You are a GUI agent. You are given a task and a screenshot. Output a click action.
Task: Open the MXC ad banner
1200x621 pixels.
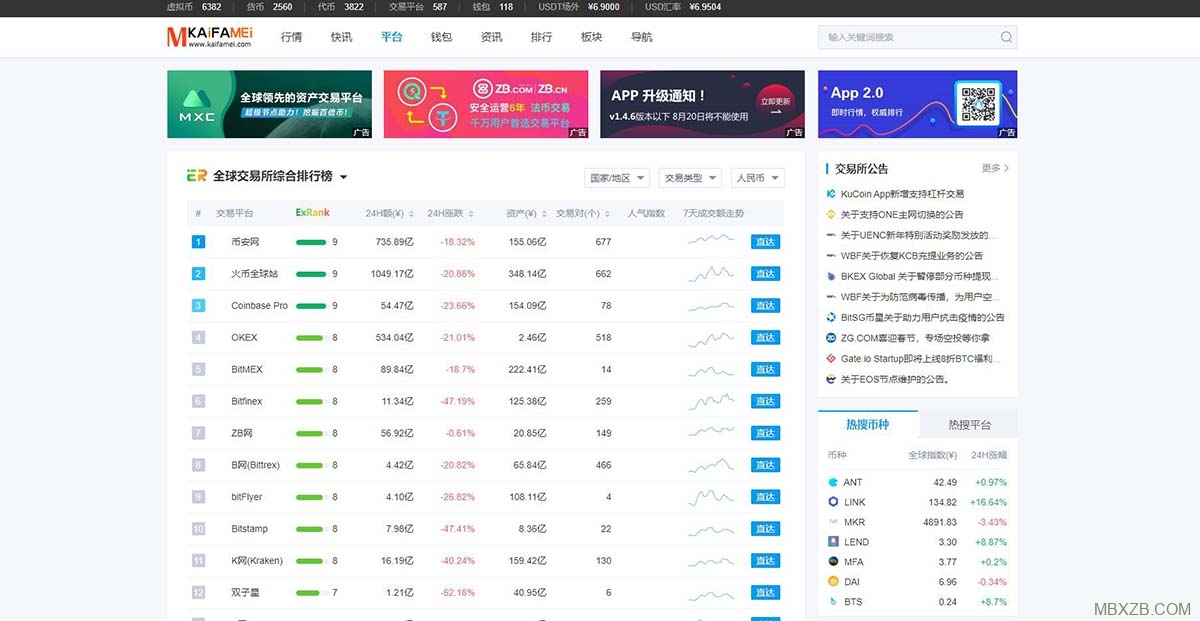(269, 104)
